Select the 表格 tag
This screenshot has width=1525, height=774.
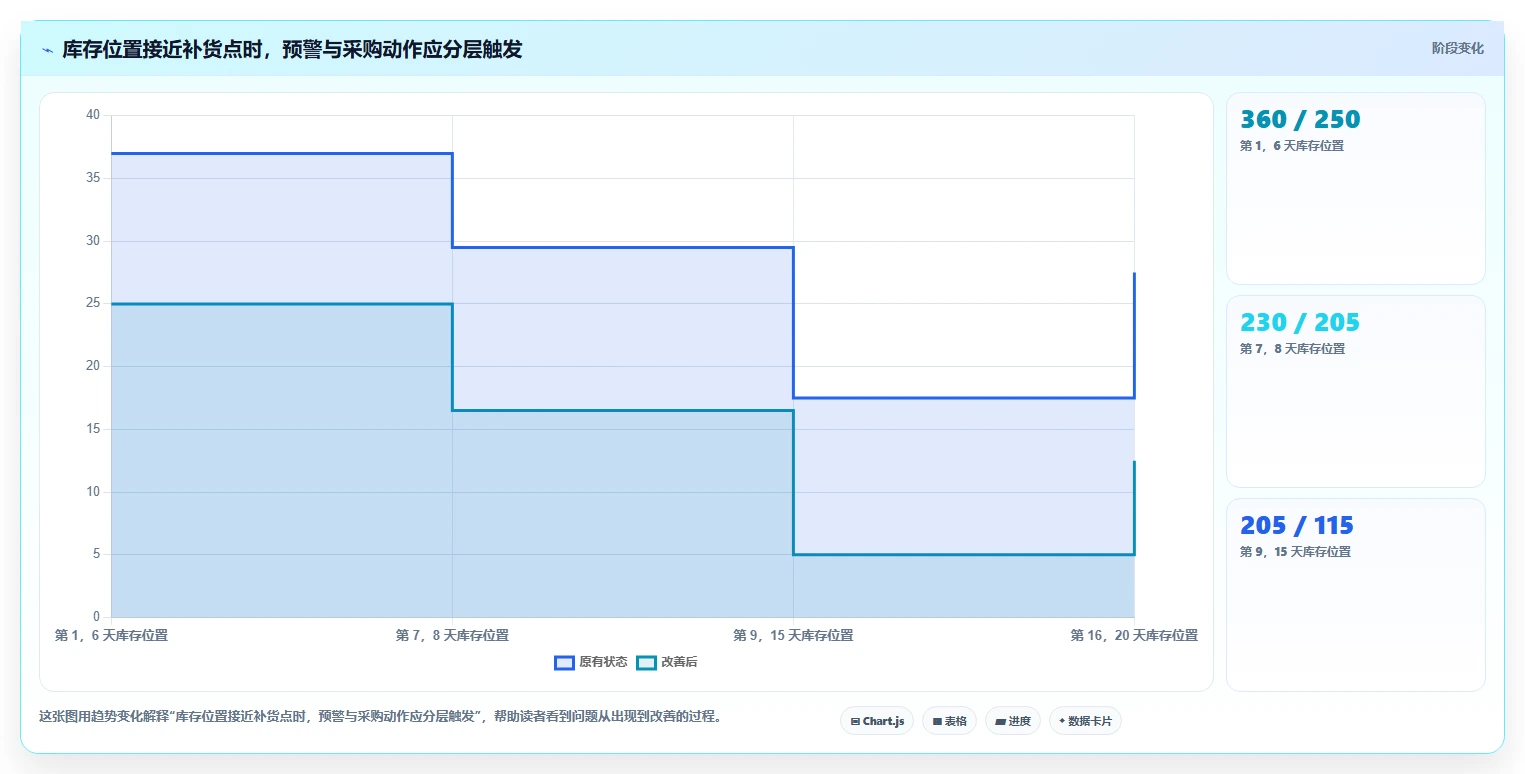tap(949, 721)
